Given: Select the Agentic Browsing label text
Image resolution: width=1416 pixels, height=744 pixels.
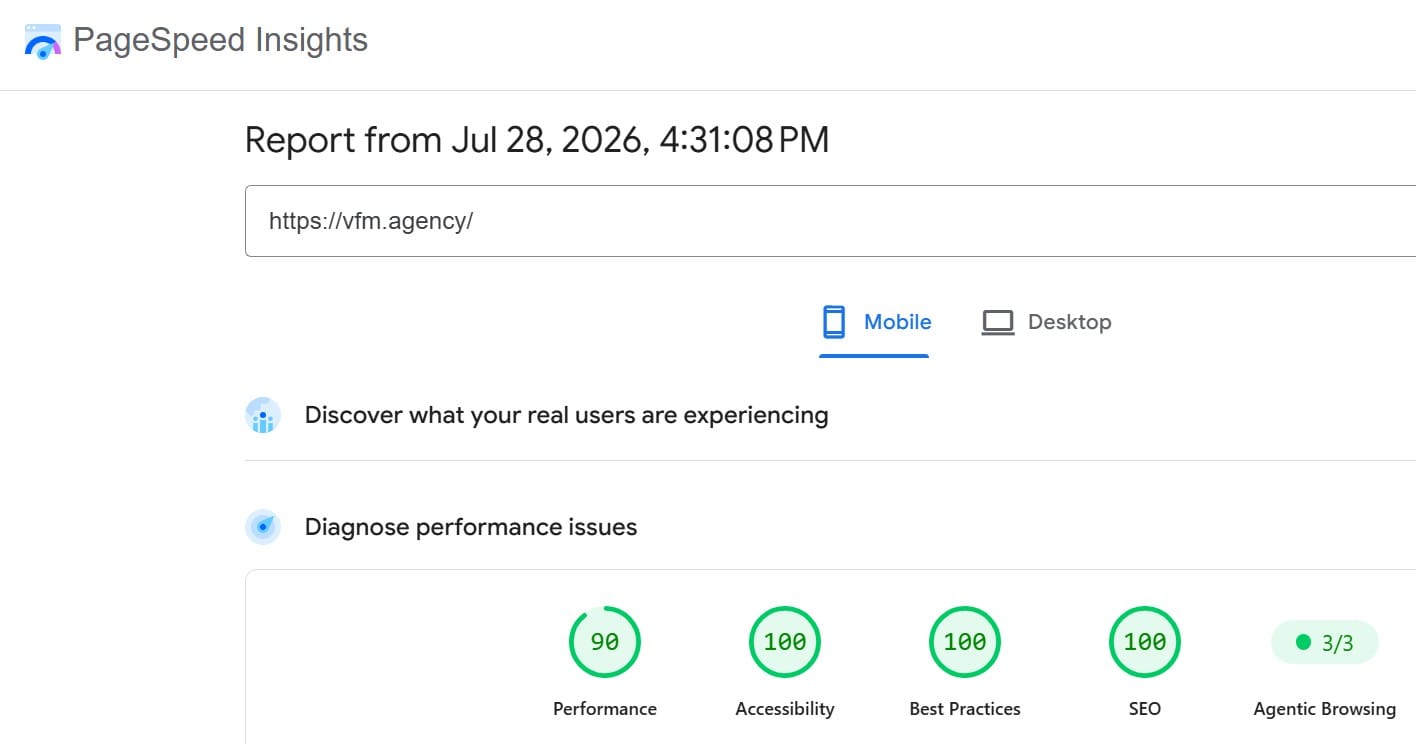Looking at the screenshot, I should (1325, 709).
